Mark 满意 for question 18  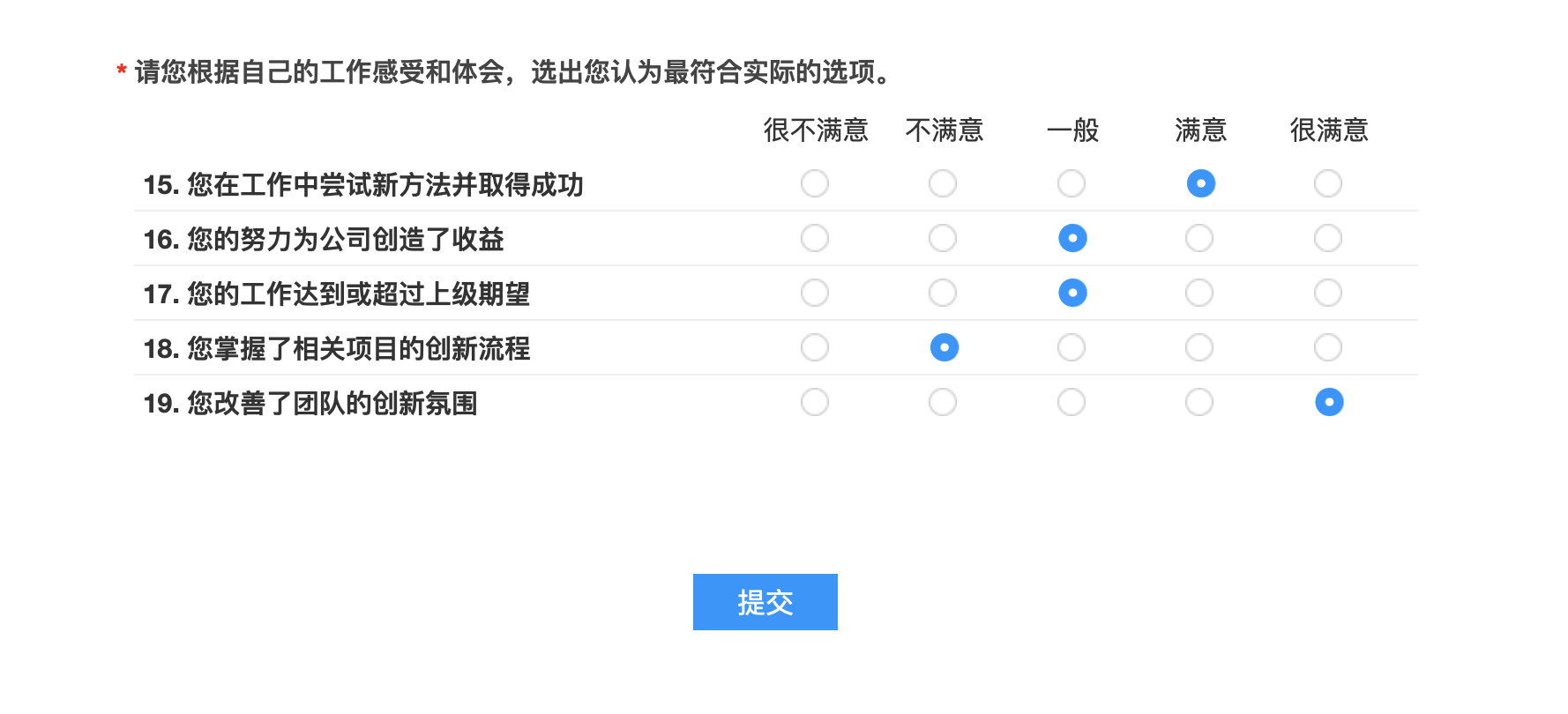click(x=1199, y=347)
